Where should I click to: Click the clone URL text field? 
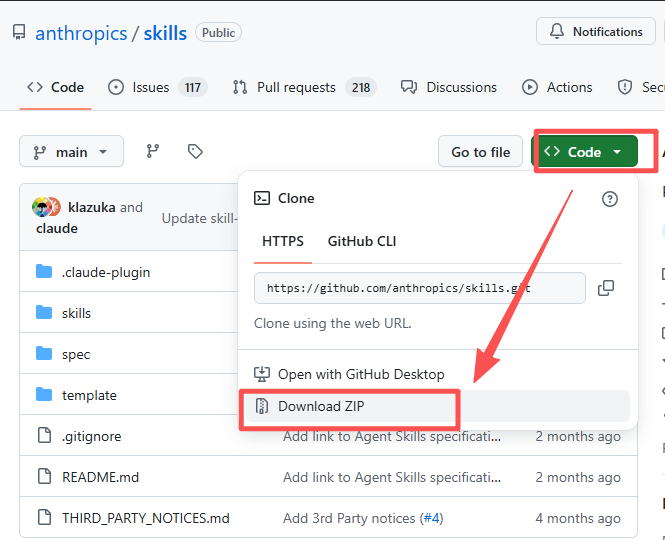point(420,288)
